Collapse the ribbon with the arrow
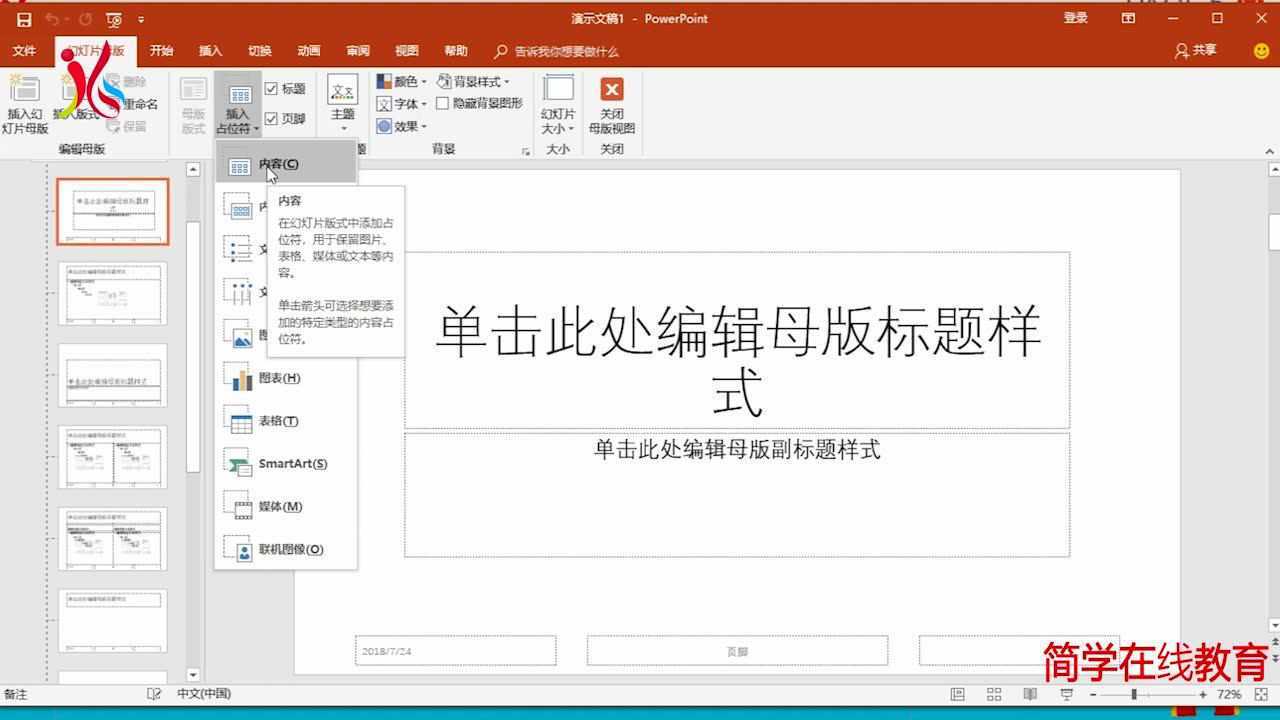The width and height of the screenshot is (1280, 720). pyautogui.click(x=1270, y=152)
